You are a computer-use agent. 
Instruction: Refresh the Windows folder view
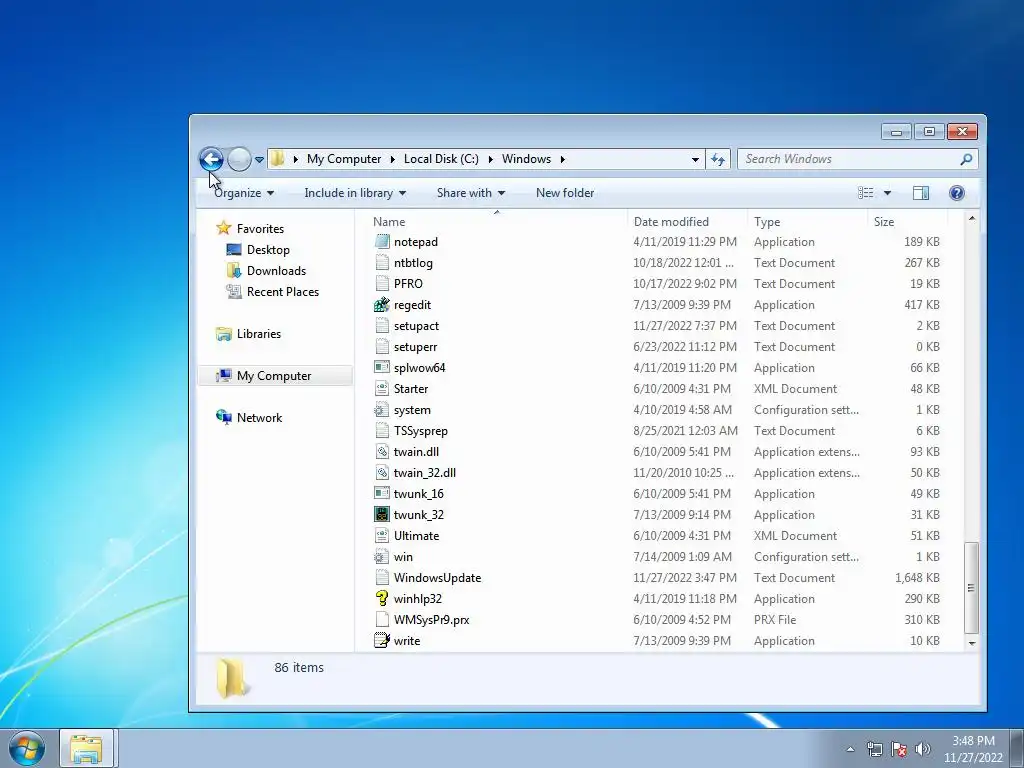coord(718,159)
